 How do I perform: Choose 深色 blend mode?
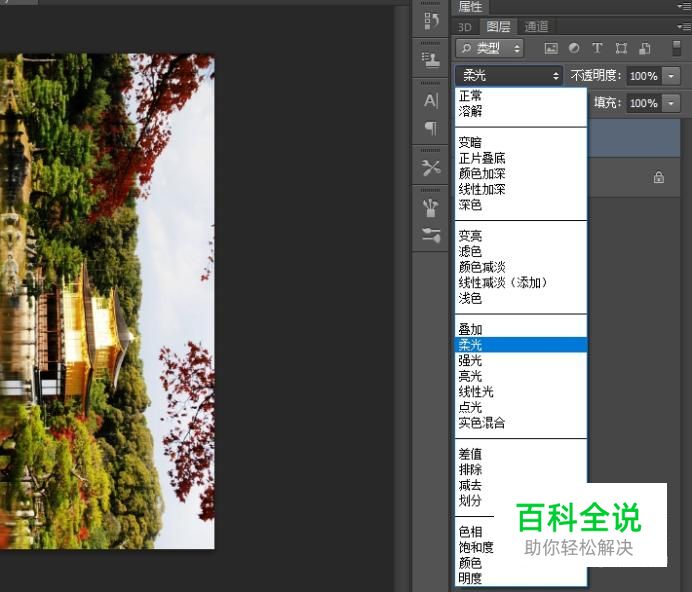coord(521,205)
